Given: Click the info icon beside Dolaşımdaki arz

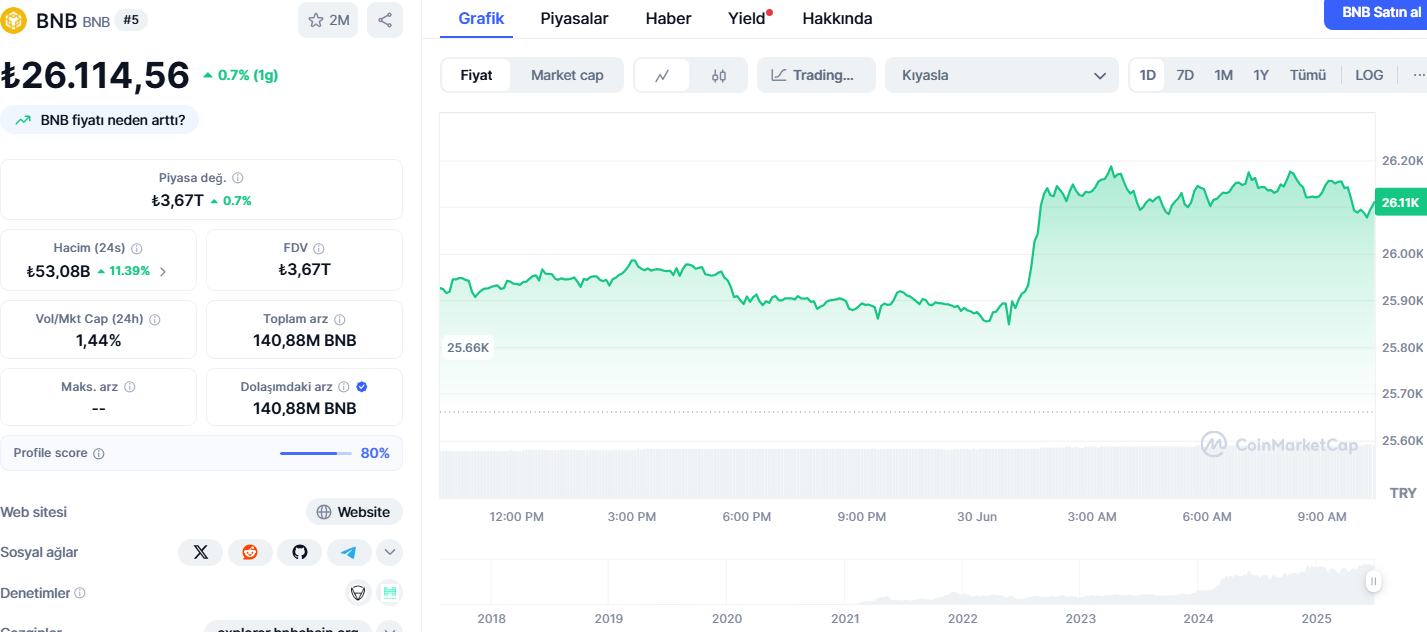Looking at the screenshot, I should tap(344, 387).
